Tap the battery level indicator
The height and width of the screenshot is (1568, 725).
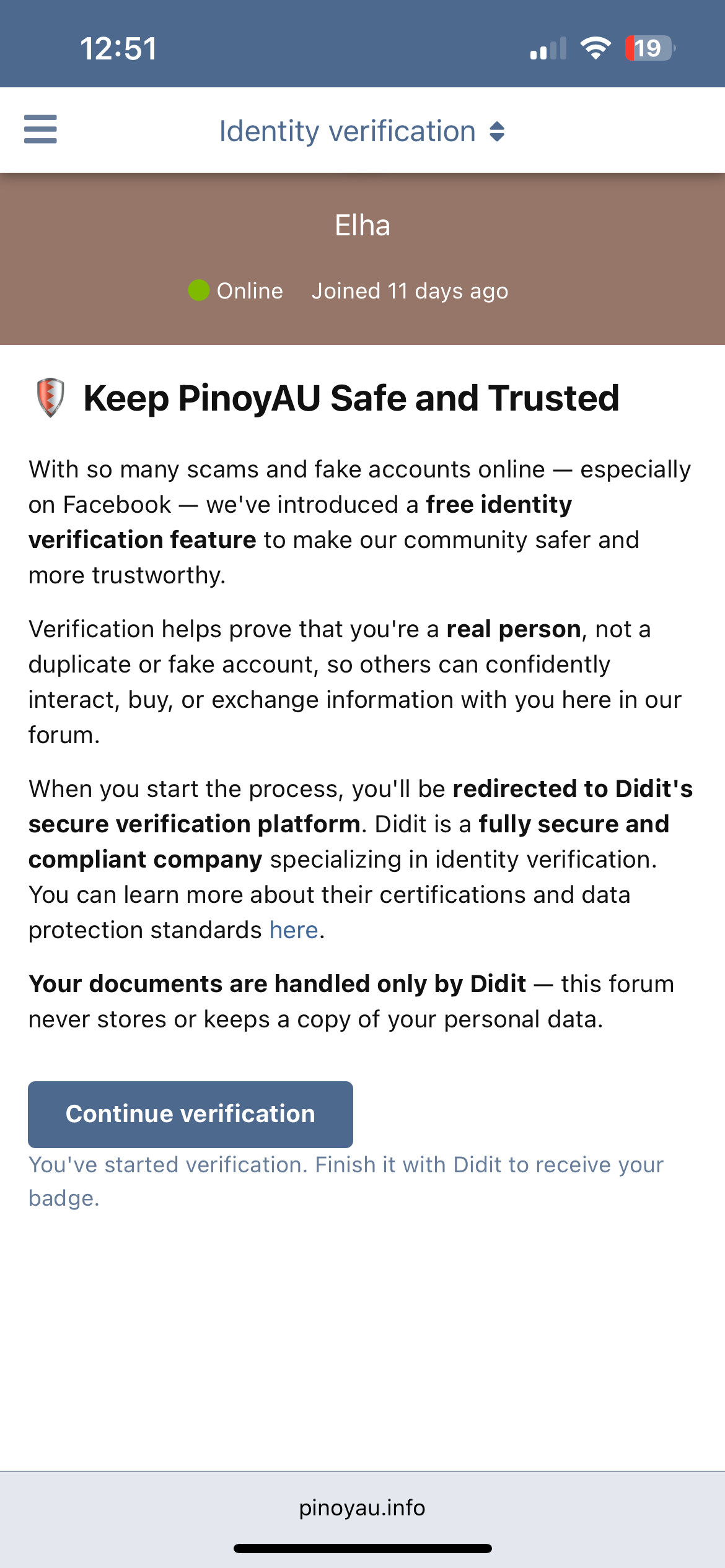649,48
